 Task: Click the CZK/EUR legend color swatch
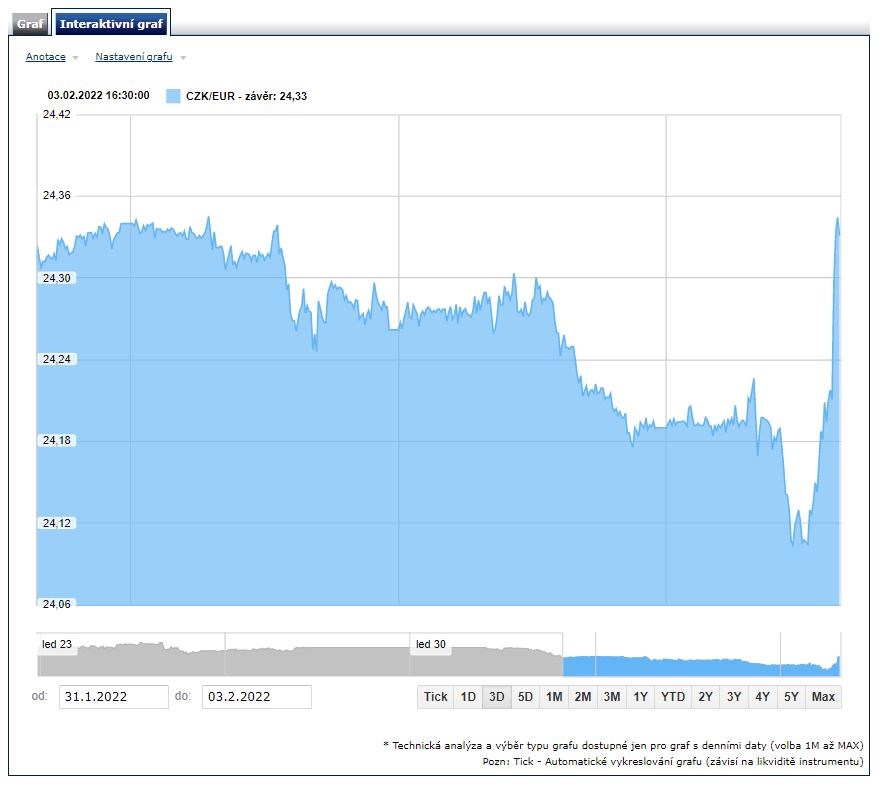[173, 96]
